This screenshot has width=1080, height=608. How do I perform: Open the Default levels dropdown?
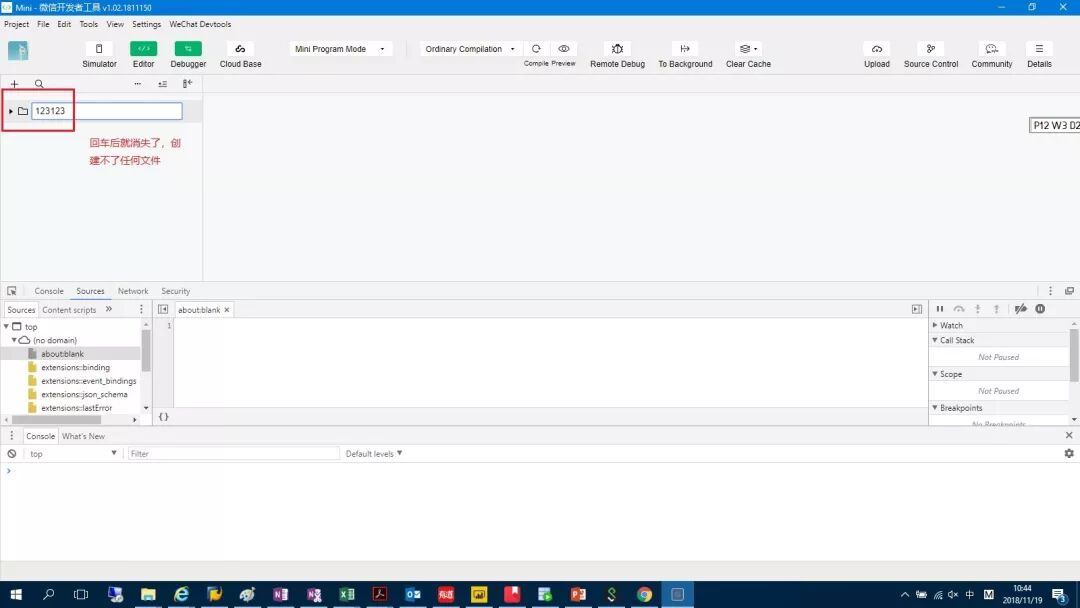[373, 454]
